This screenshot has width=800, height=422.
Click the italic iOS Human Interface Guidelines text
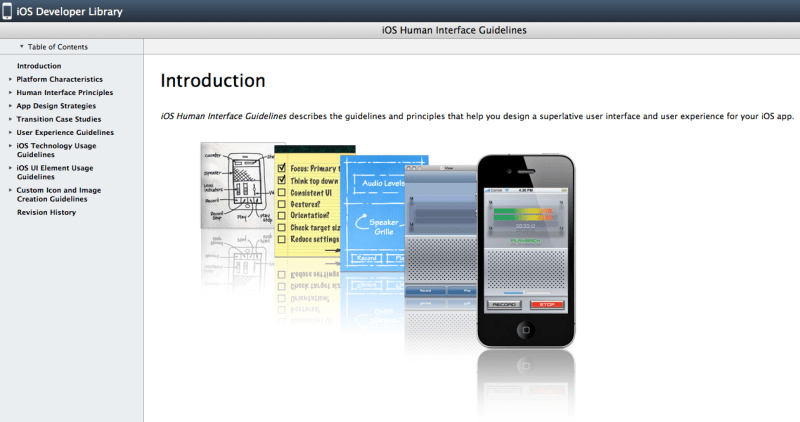click(x=223, y=116)
